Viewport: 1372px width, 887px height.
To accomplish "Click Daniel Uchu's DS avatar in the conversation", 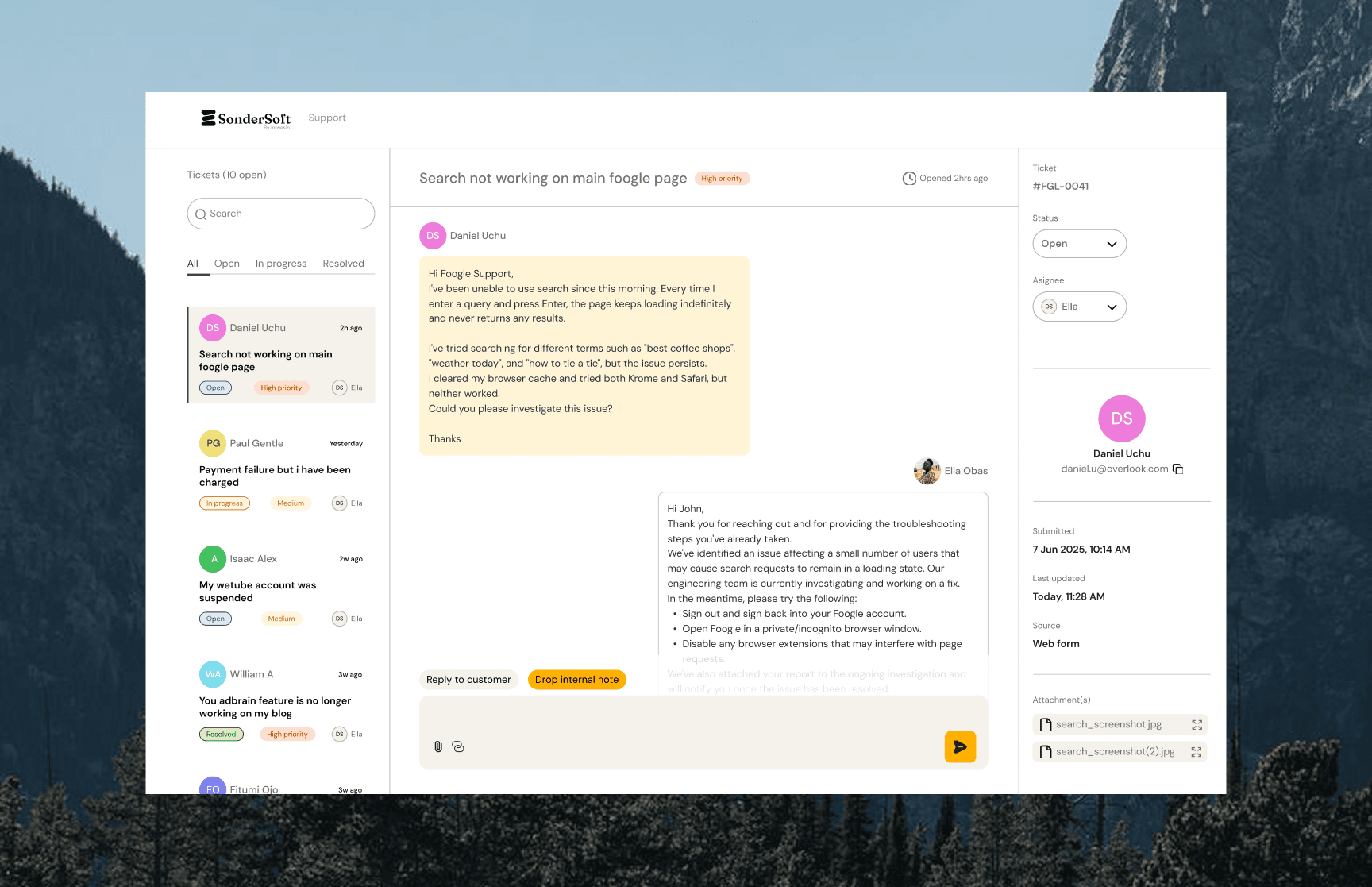I will 433,236.
